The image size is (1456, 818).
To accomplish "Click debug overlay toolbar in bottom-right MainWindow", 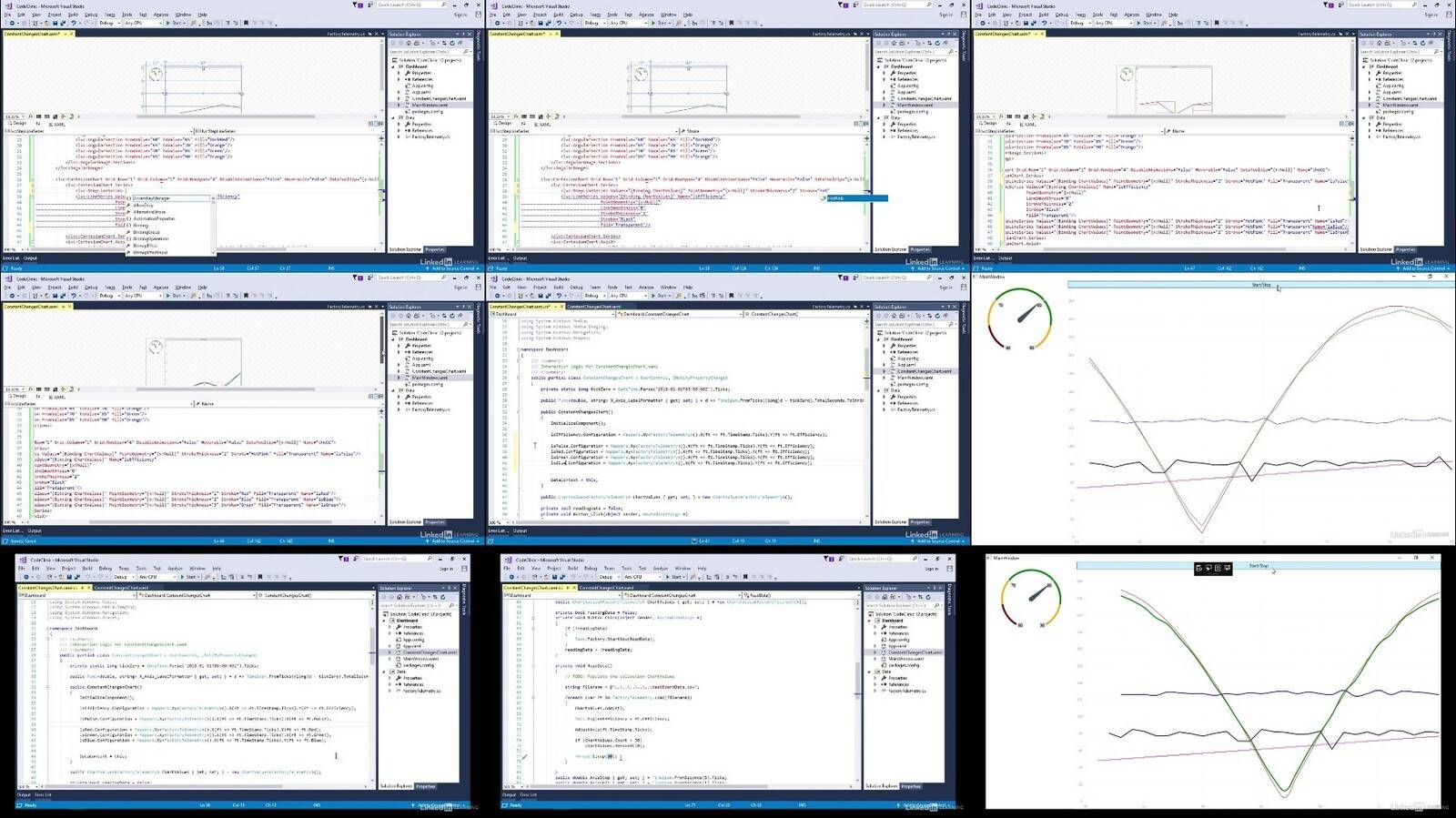I will coord(1213,568).
